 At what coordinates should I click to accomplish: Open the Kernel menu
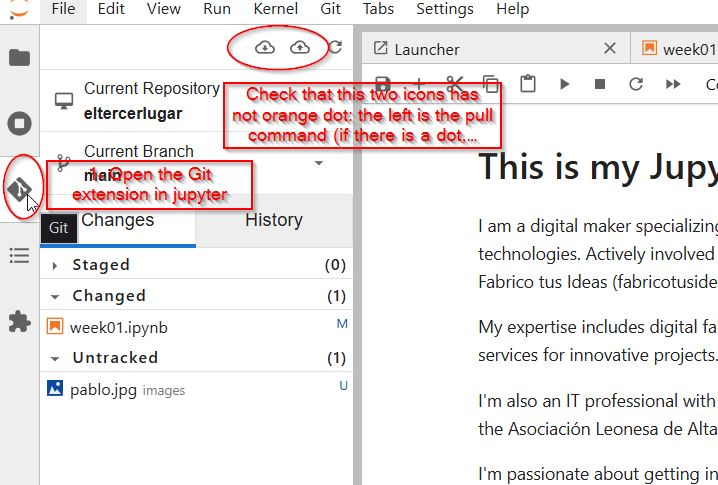(x=275, y=9)
